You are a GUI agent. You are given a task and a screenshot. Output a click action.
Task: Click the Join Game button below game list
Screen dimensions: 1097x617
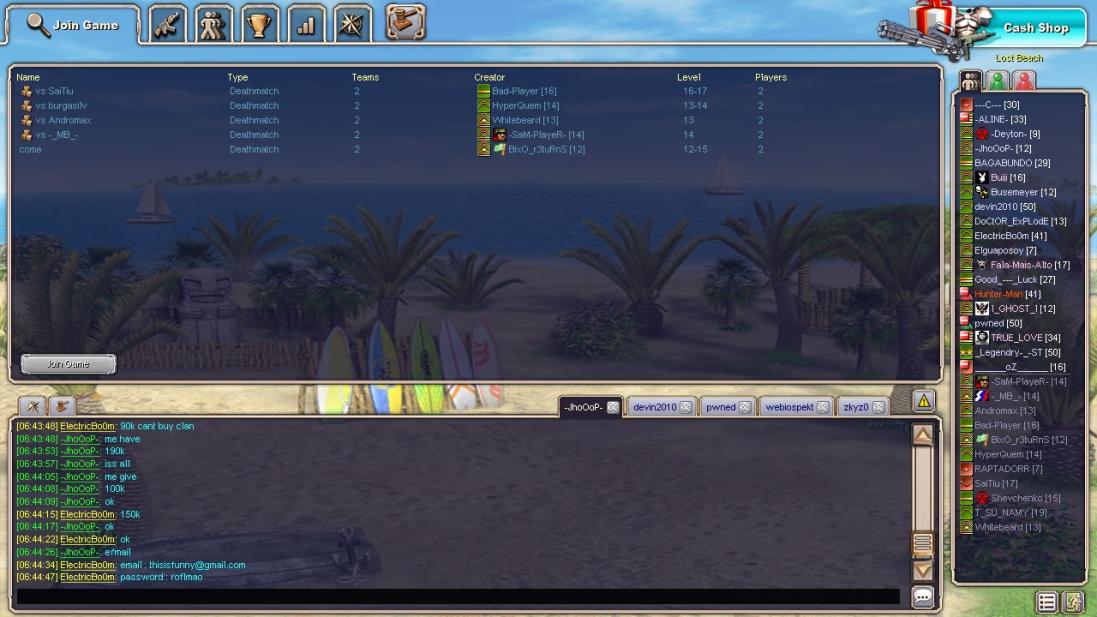pyautogui.click(x=68, y=364)
